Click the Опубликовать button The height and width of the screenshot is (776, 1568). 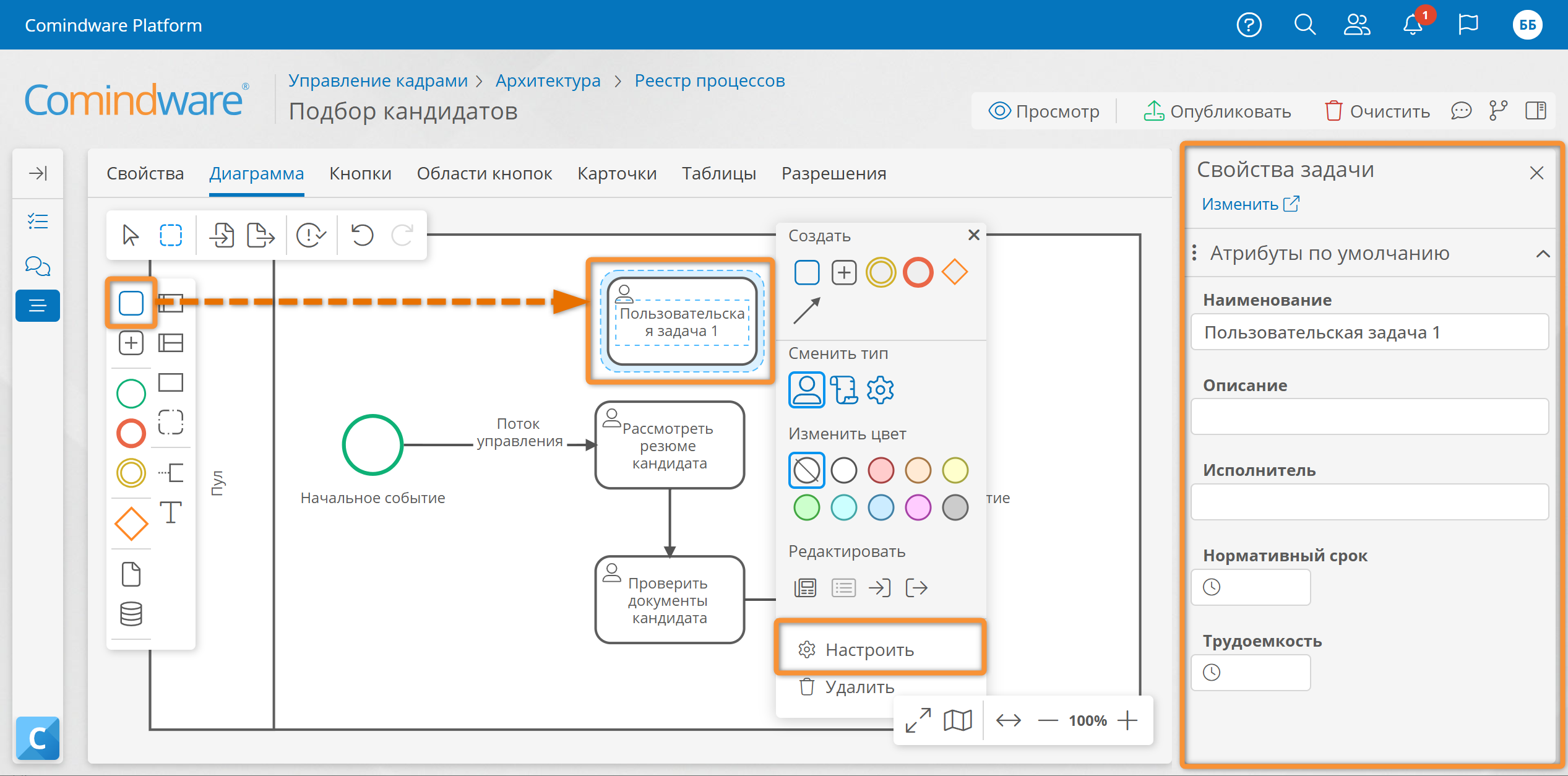coord(1217,111)
